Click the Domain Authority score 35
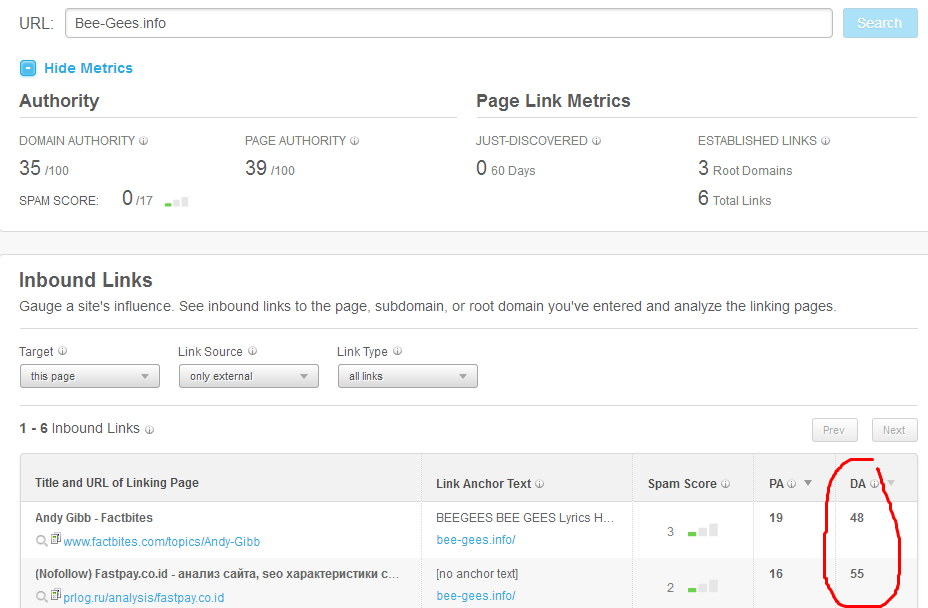The image size is (928, 608). pyautogui.click(x=30, y=169)
